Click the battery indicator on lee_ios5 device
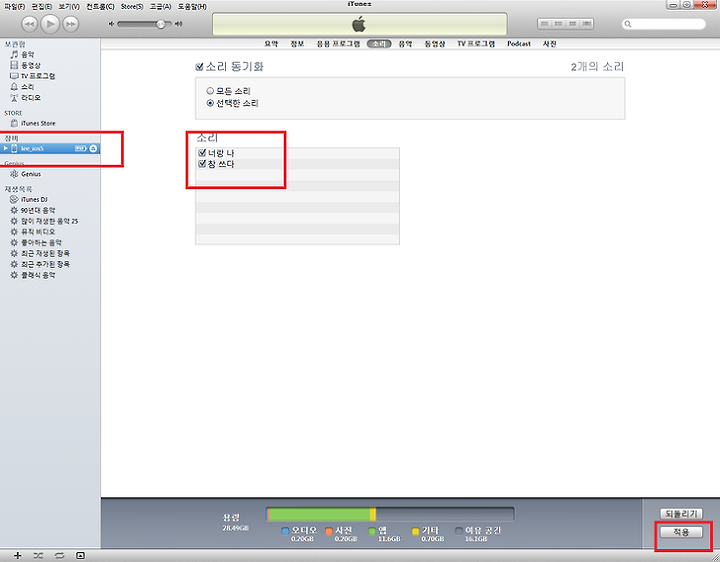The image size is (720, 562). coord(80,148)
